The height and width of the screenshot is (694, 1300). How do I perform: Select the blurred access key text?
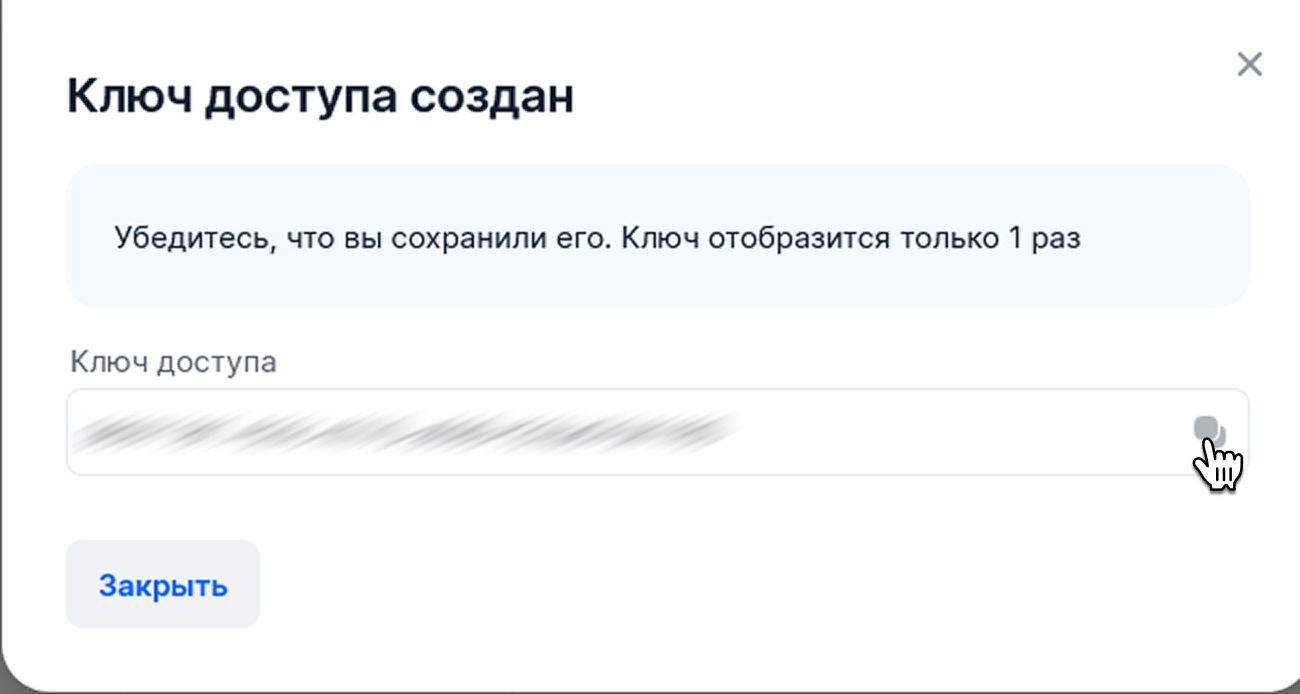pyautogui.click(x=408, y=431)
